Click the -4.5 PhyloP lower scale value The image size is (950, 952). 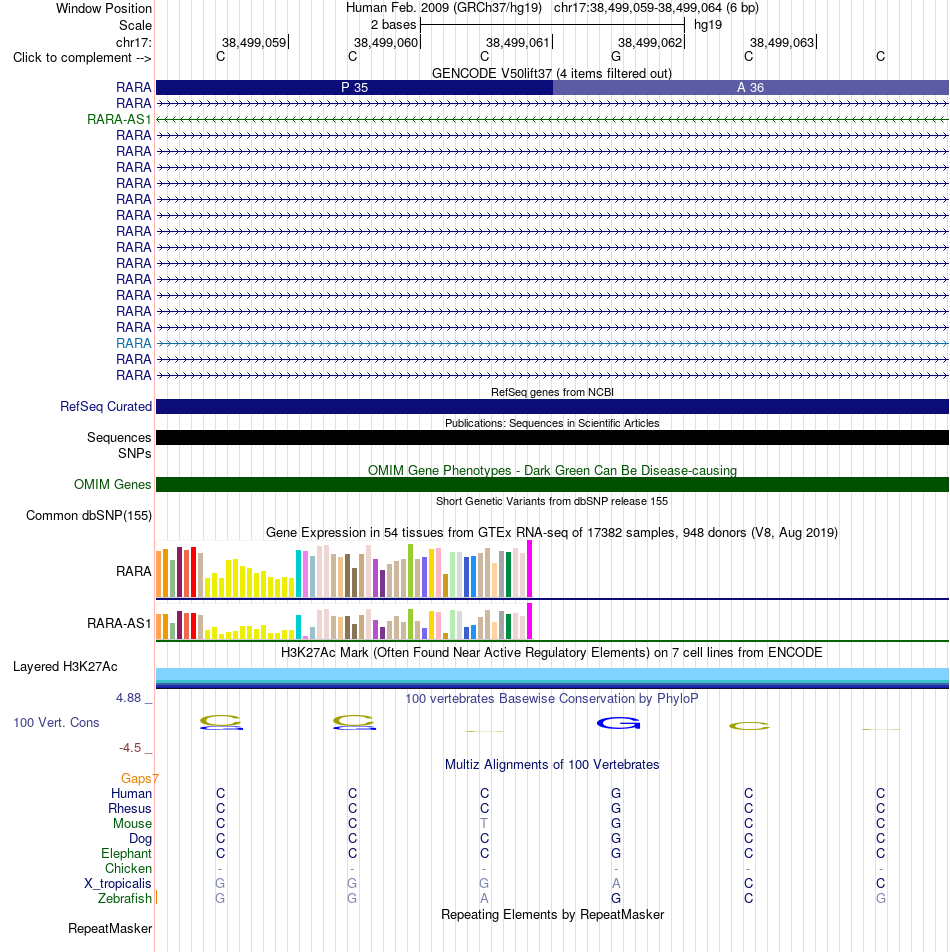[x=129, y=748]
